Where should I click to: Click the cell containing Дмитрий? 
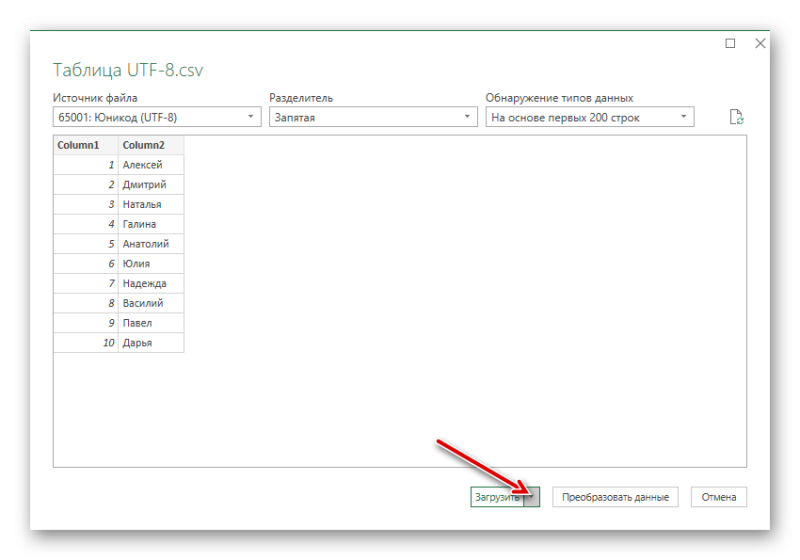(x=151, y=185)
